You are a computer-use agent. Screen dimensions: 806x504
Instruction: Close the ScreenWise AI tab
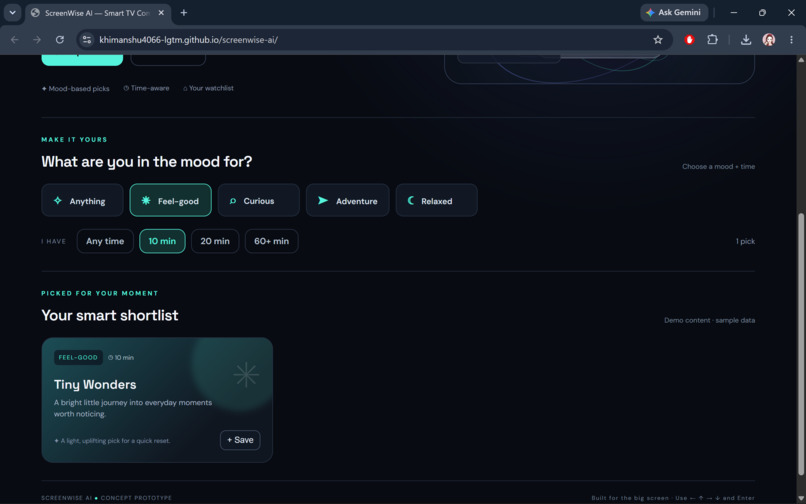point(161,13)
